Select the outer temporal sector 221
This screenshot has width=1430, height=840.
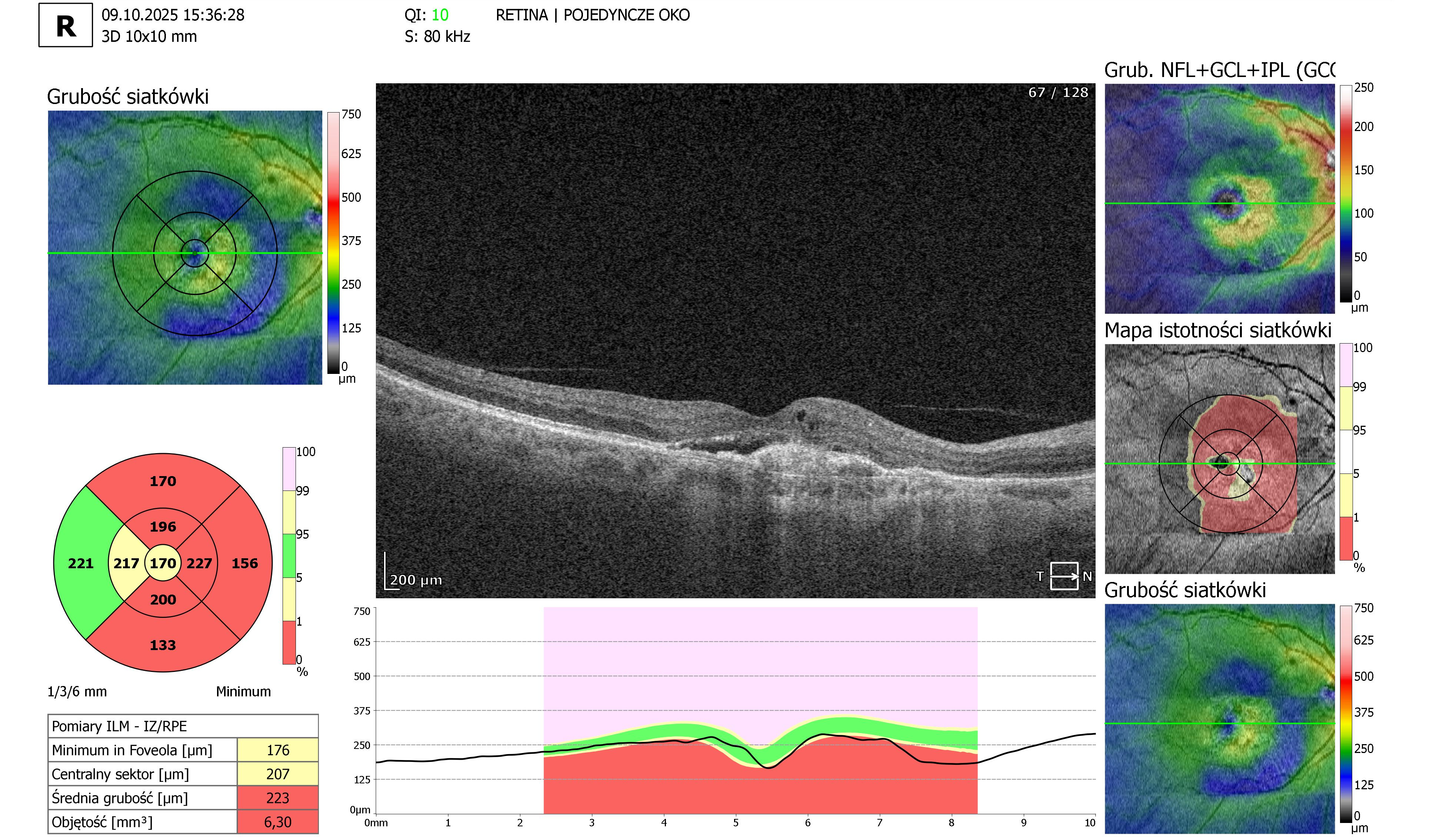[x=81, y=563]
